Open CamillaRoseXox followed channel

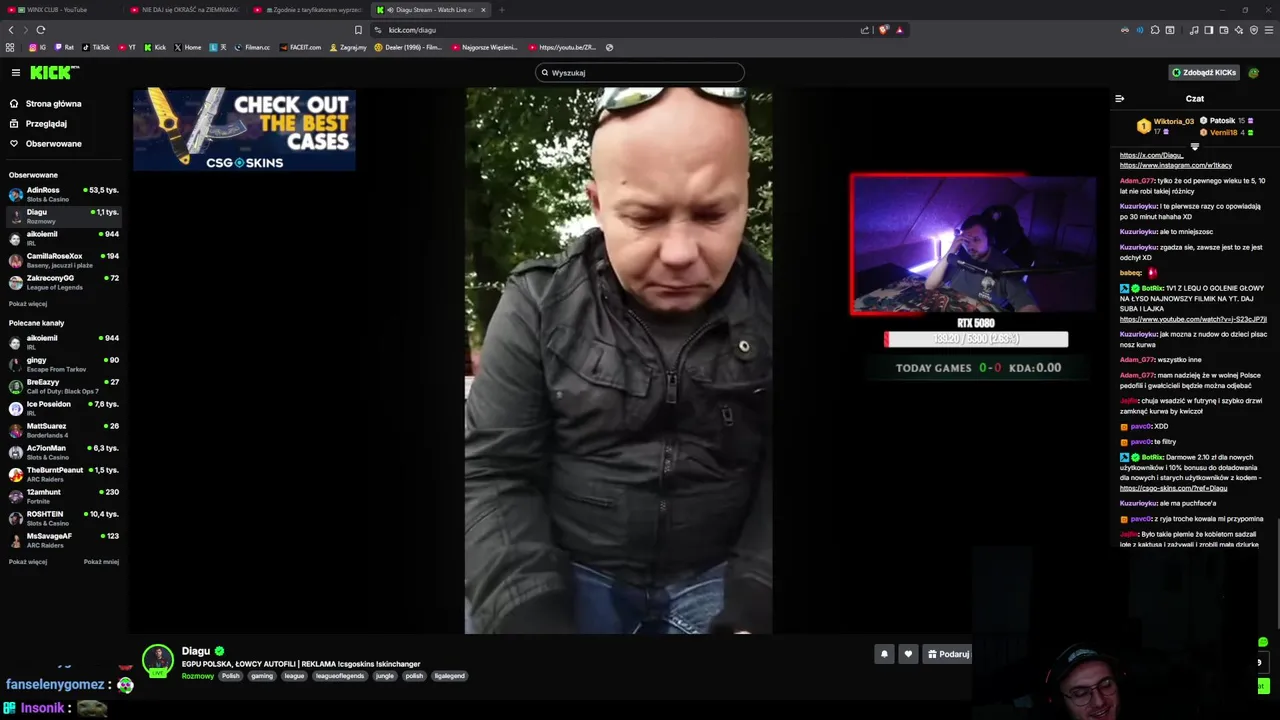63,259
